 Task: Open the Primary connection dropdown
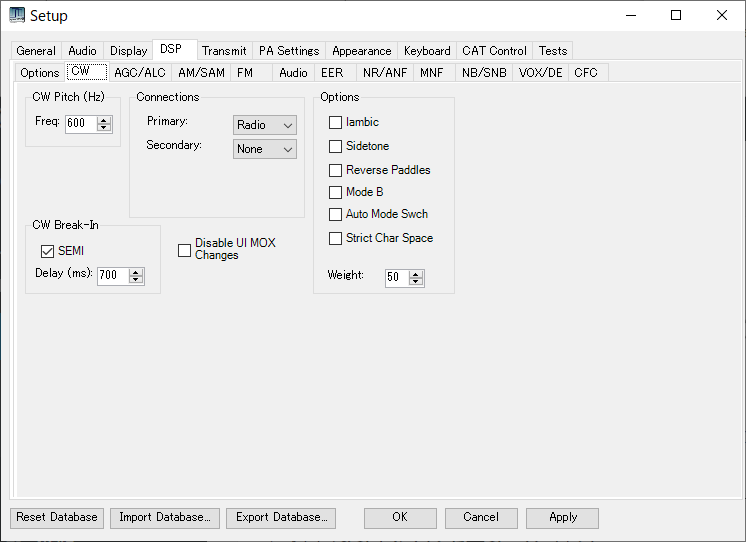[x=265, y=125]
